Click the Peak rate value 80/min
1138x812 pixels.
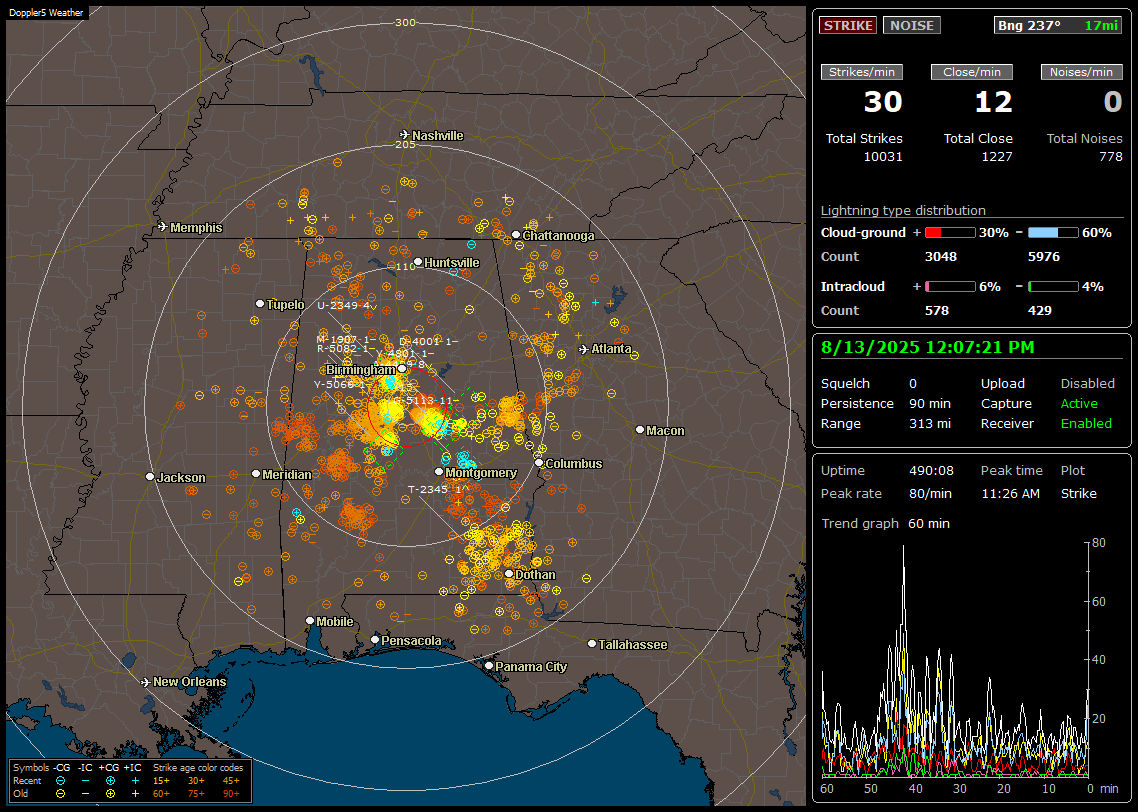coord(931,493)
